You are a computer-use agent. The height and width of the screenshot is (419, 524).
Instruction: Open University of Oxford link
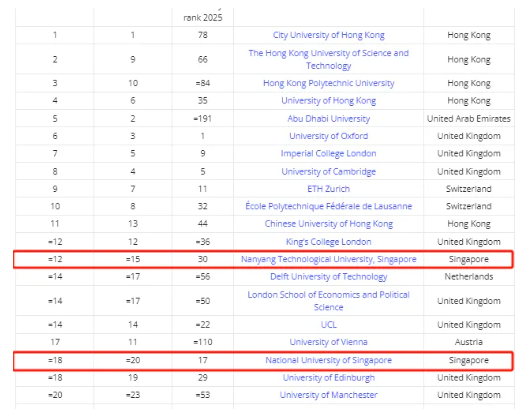click(329, 136)
